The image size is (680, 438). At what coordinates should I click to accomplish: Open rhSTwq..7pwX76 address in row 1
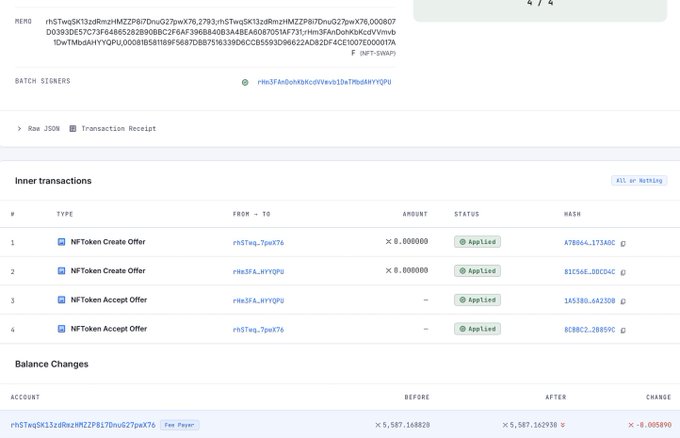click(258, 243)
